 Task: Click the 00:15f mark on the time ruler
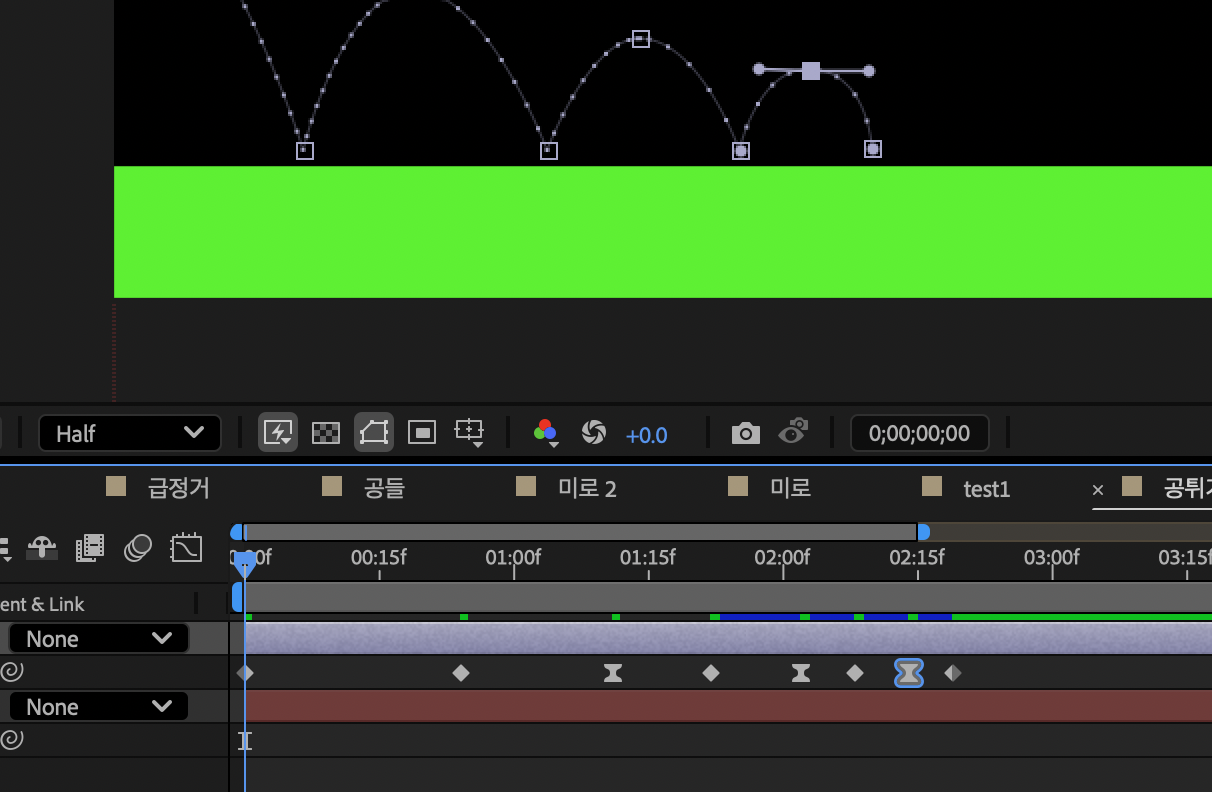[379, 558]
